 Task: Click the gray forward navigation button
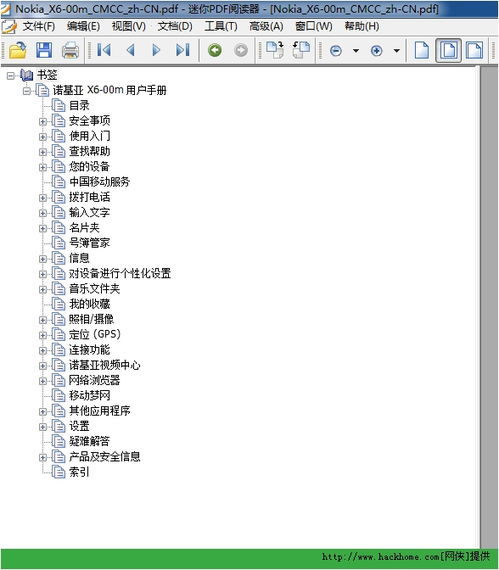tap(241, 50)
